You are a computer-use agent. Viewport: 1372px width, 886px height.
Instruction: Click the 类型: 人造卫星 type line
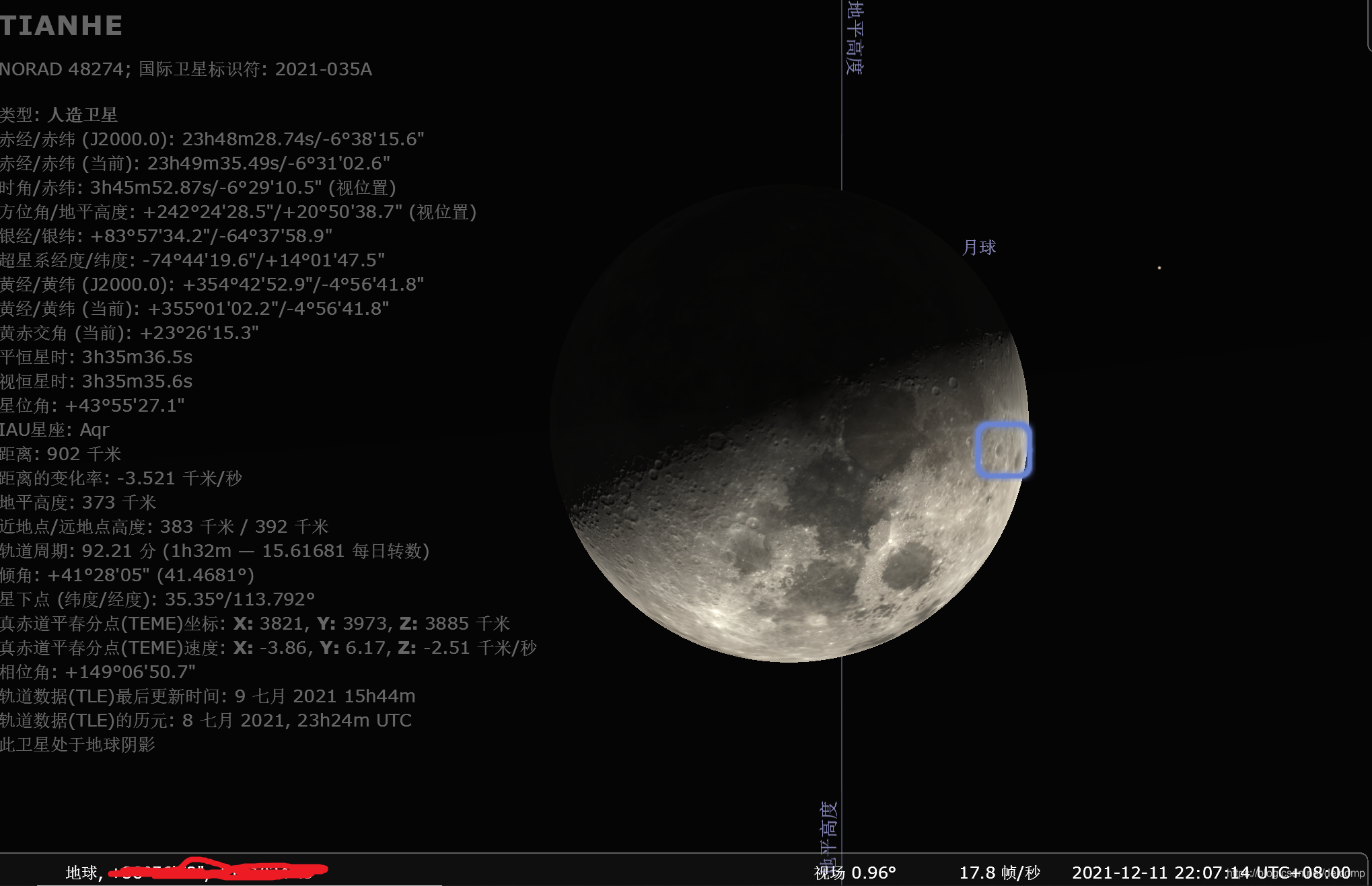click(x=59, y=115)
